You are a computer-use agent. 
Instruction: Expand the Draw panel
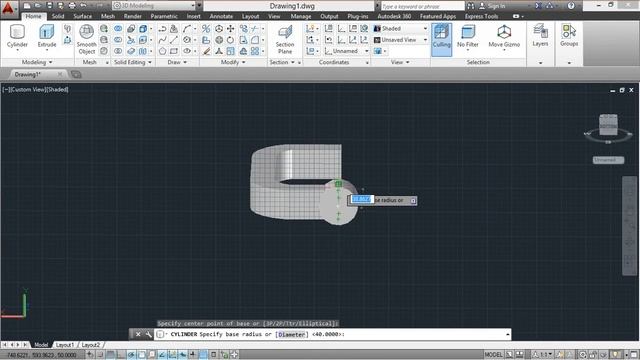coord(177,62)
